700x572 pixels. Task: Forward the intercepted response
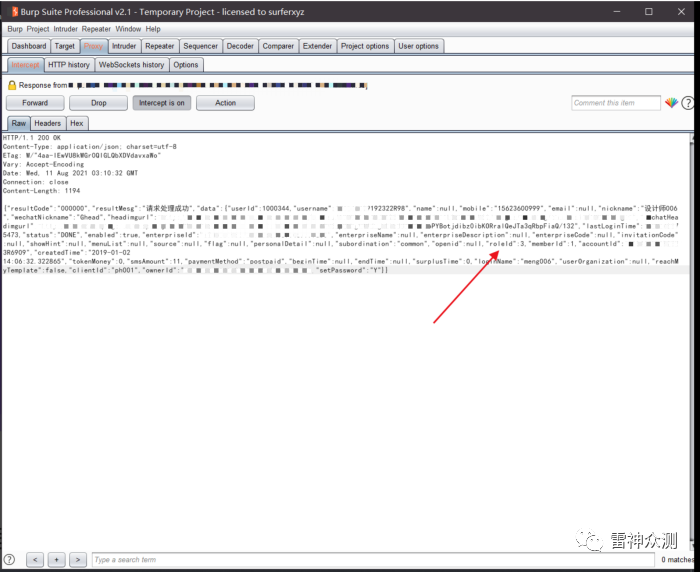35,103
